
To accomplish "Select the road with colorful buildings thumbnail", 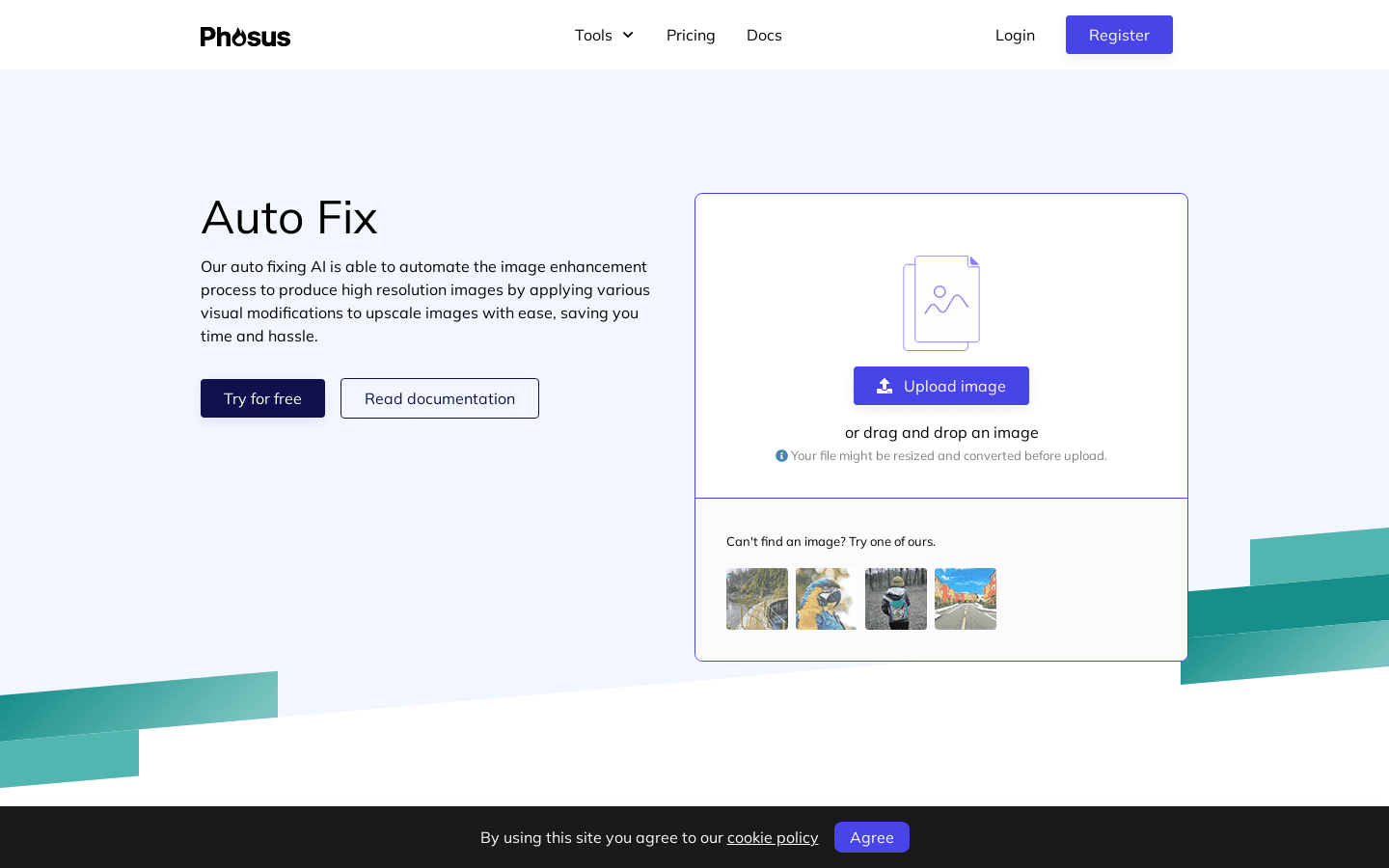I will (x=965, y=598).
